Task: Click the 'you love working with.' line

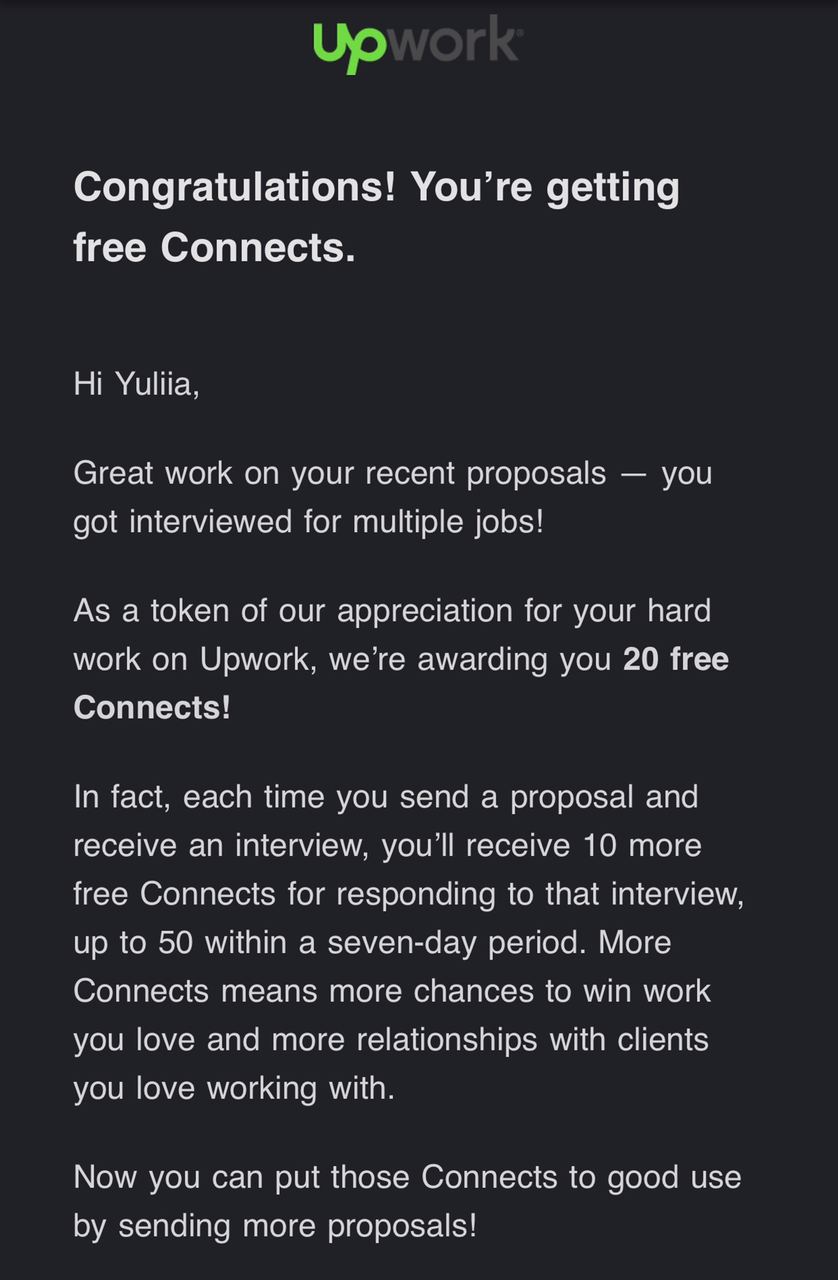Action: [x=234, y=1087]
